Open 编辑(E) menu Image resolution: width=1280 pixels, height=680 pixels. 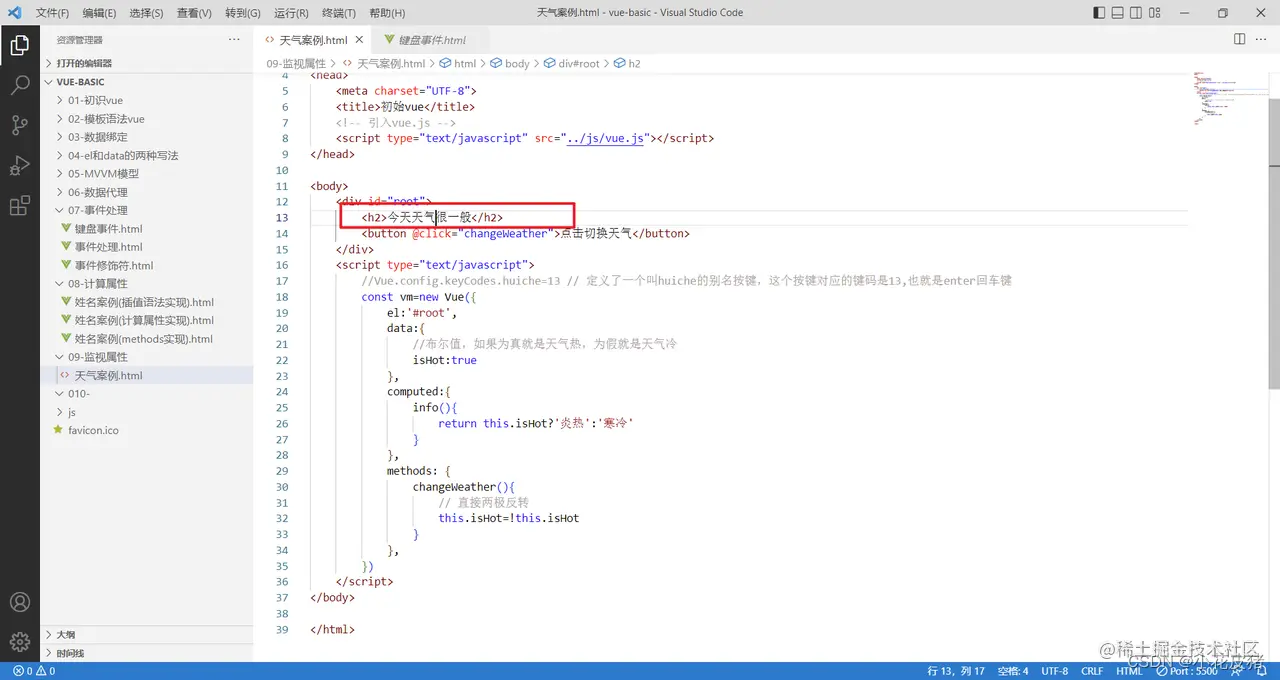(x=99, y=13)
